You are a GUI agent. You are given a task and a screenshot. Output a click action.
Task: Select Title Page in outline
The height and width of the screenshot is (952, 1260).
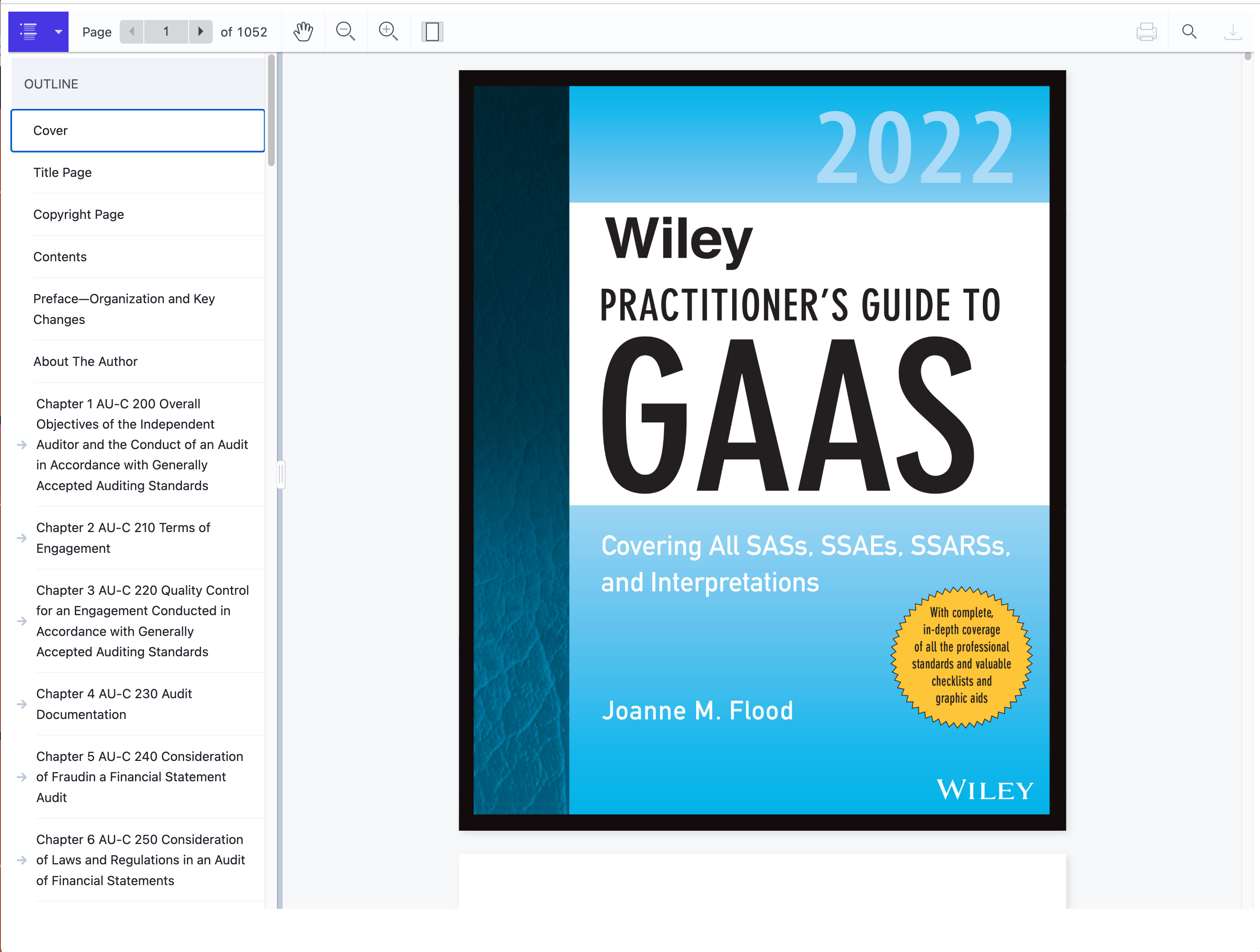click(x=63, y=172)
